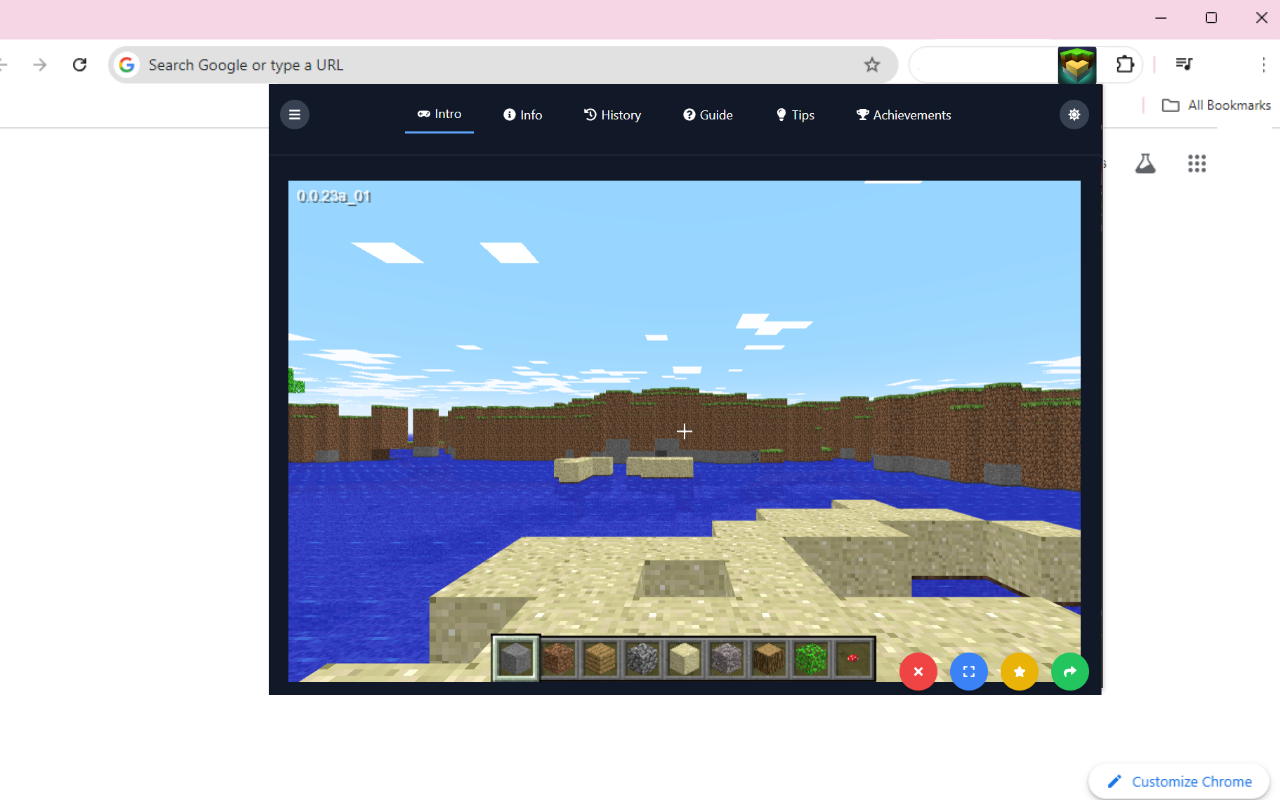Image resolution: width=1280 pixels, height=800 pixels.
Task: View the Guide tab
Action: click(x=708, y=114)
